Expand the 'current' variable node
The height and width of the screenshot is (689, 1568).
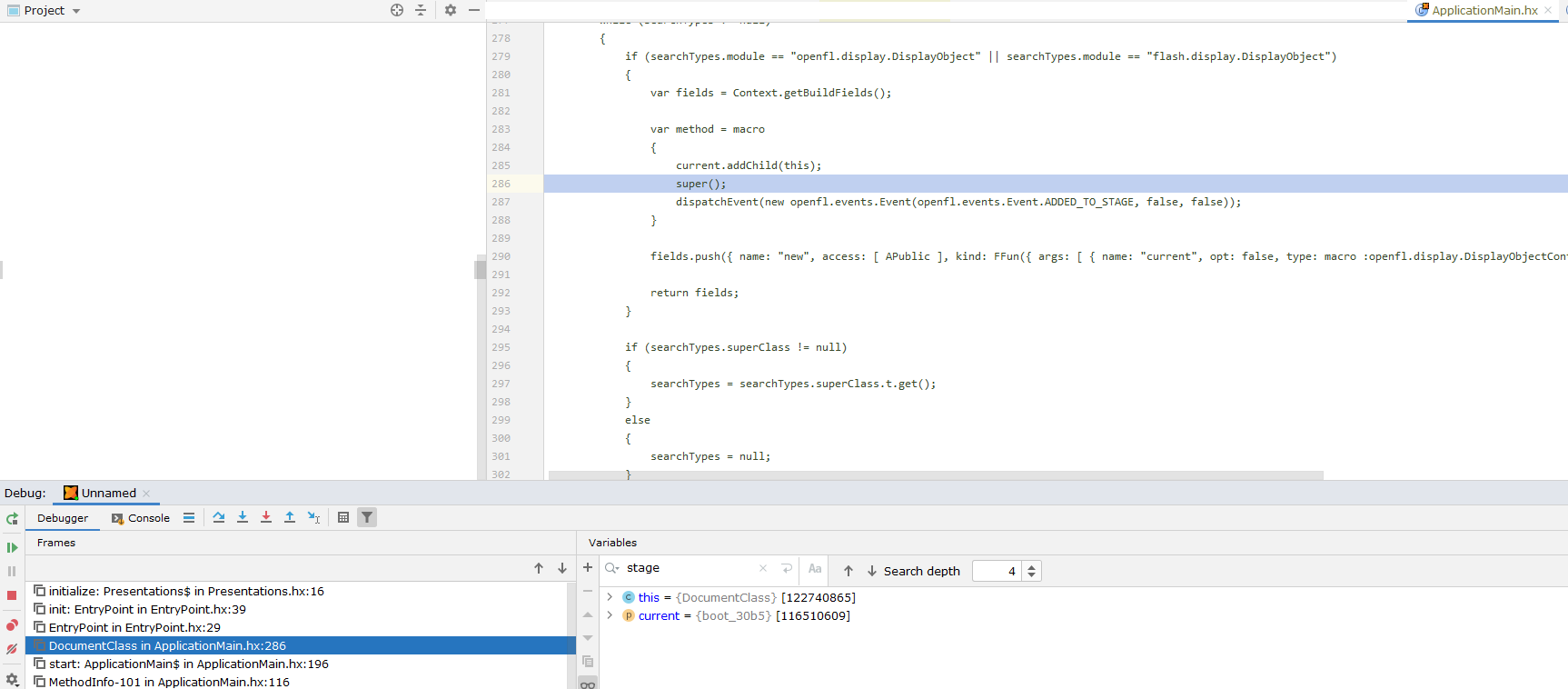(x=610, y=615)
